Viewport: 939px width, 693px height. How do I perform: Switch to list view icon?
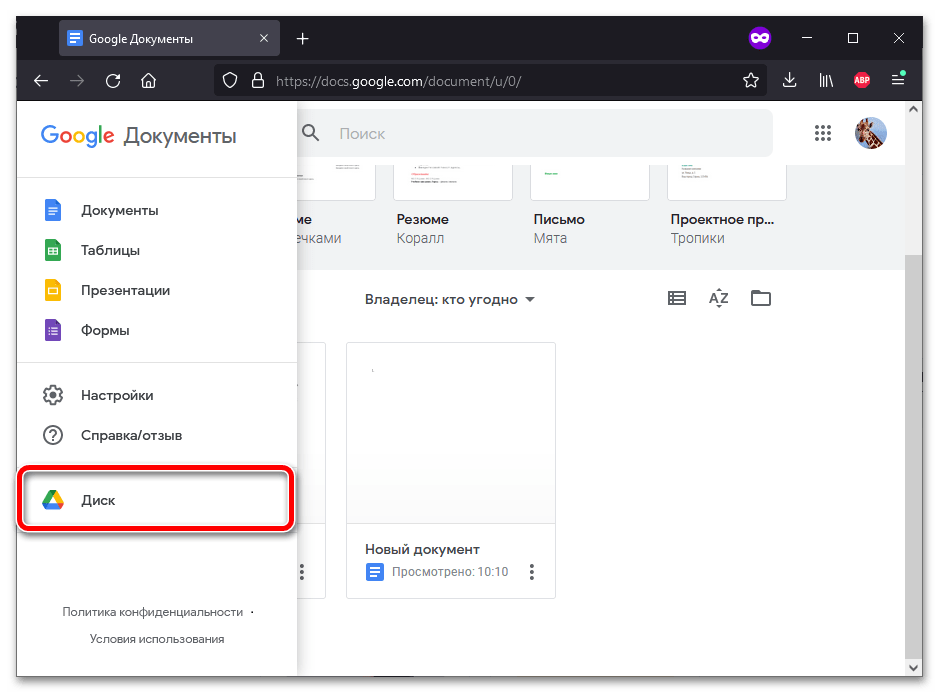[677, 298]
